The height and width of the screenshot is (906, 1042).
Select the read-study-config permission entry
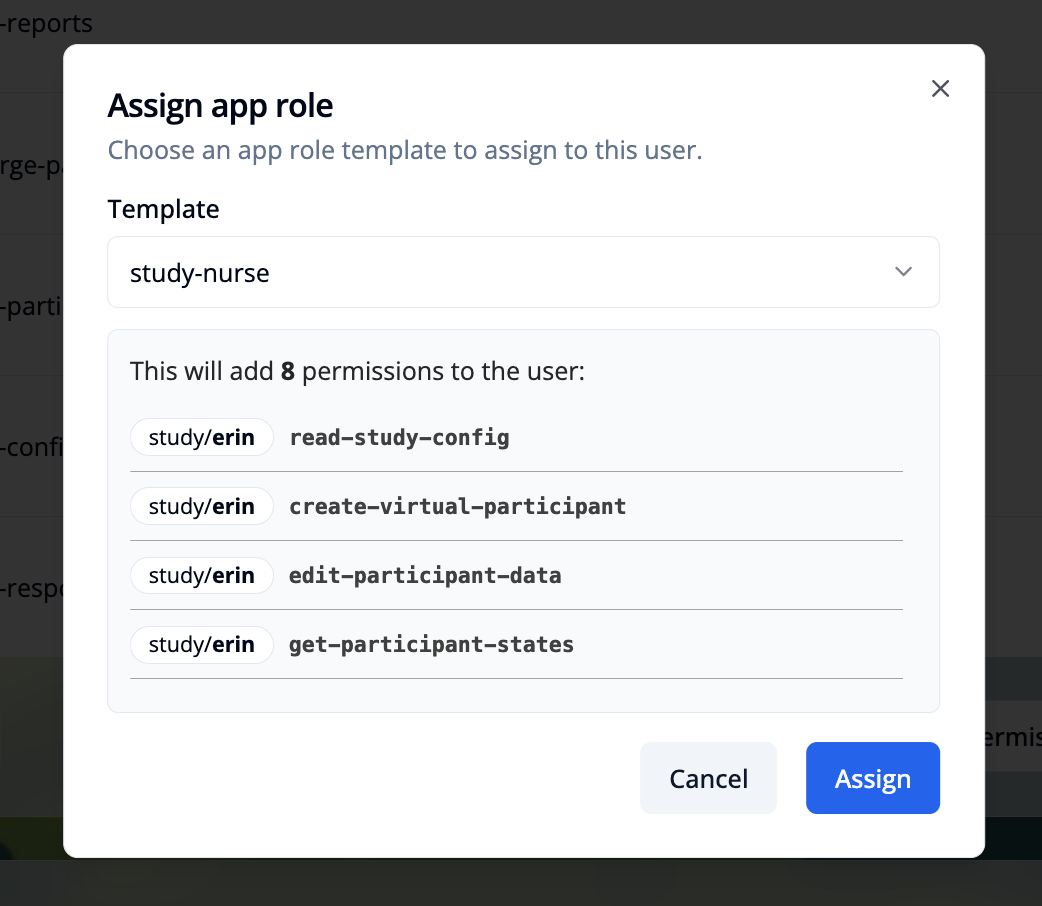[399, 437]
